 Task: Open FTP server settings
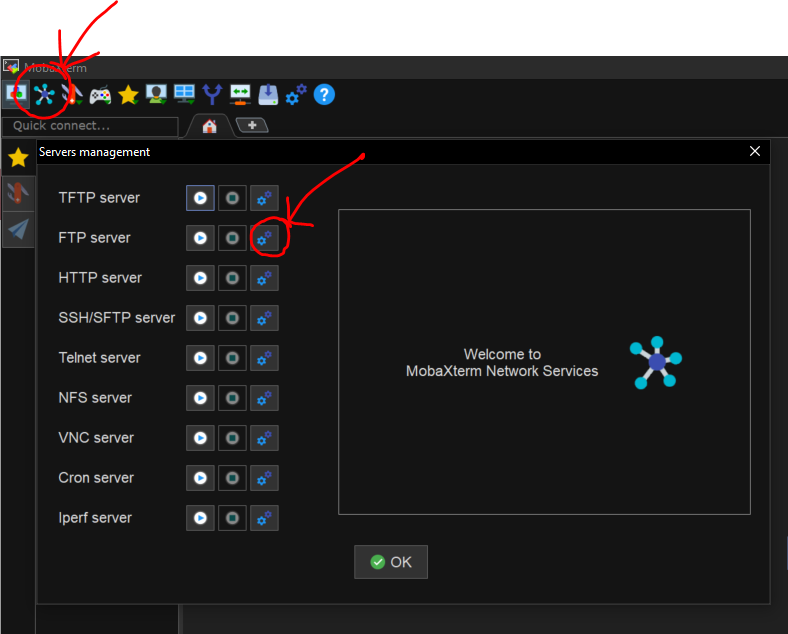coord(264,238)
